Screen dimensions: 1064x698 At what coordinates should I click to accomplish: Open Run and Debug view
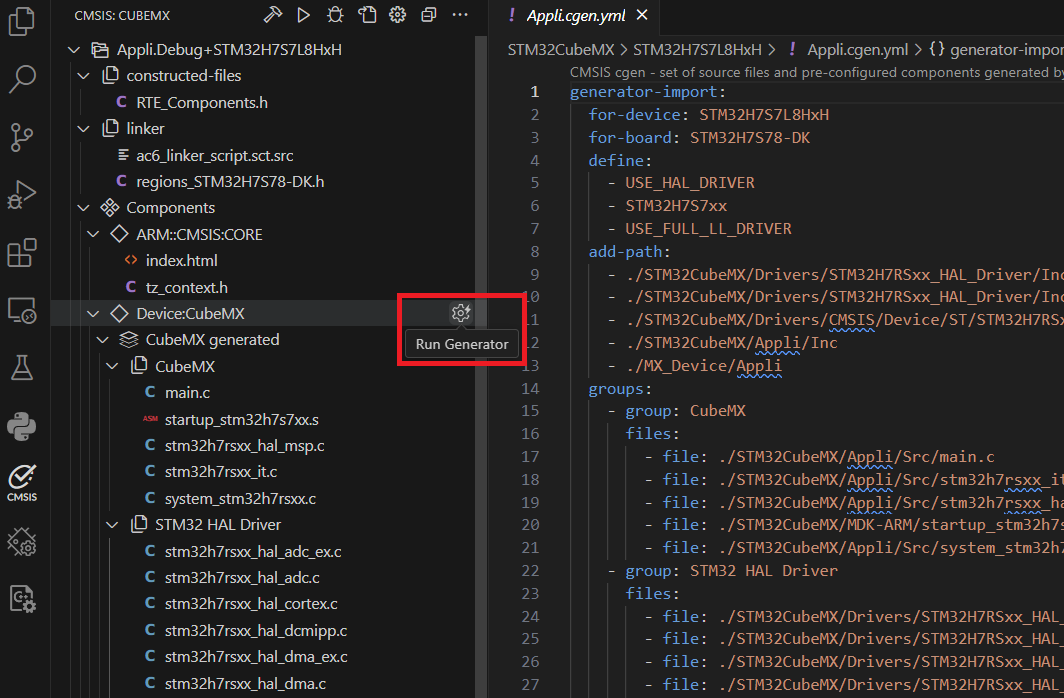click(22, 195)
